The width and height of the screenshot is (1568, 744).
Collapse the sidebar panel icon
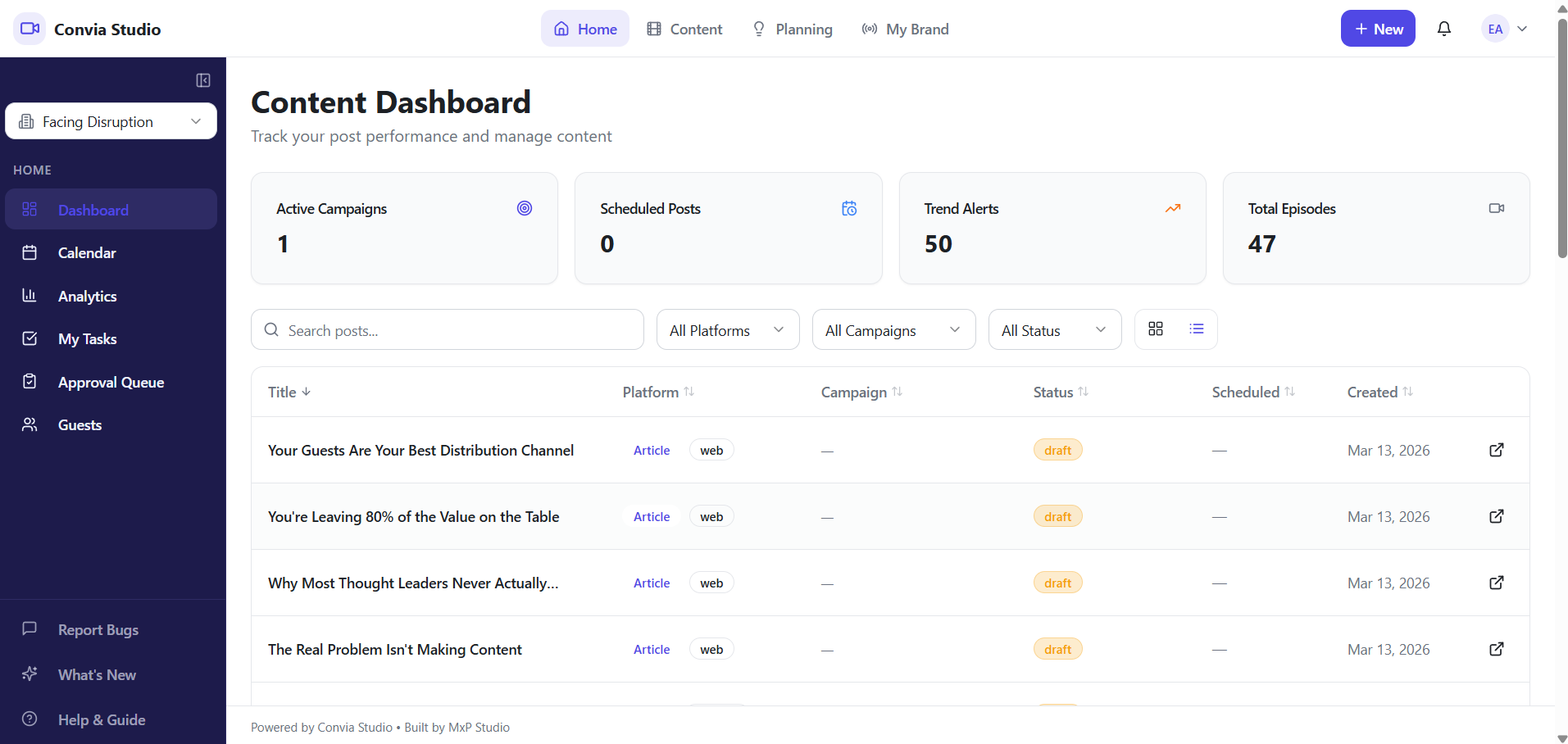[x=203, y=80]
